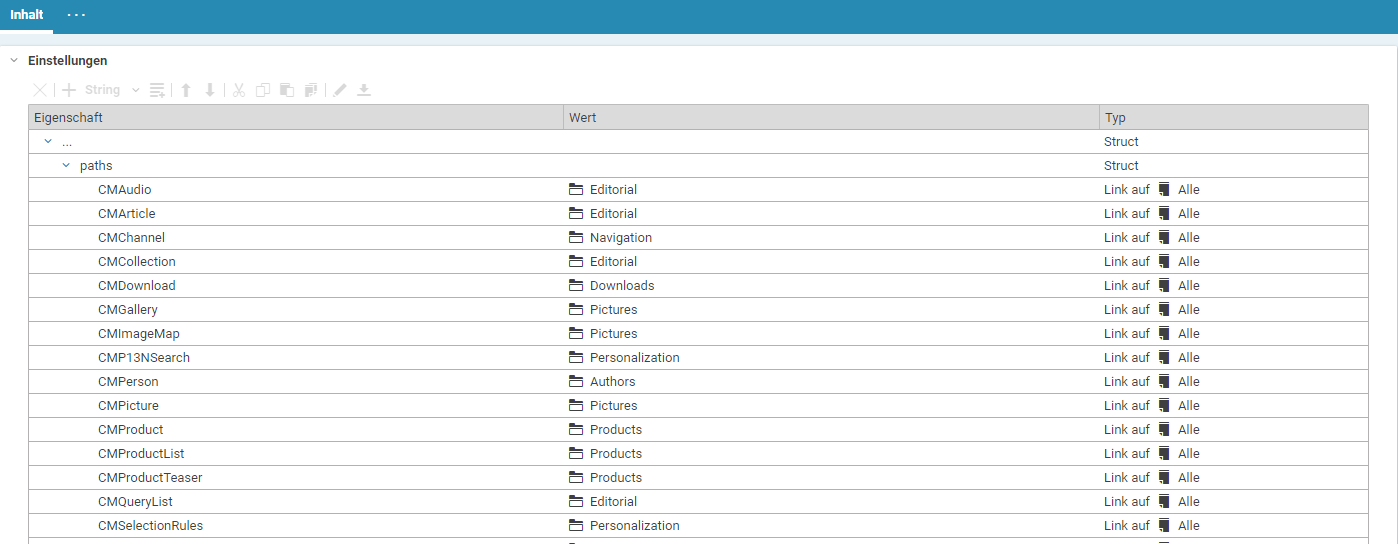Image resolution: width=1398 pixels, height=544 pixels.
Task: Open the '...' more tabs menu
Action: click(76, 15)
